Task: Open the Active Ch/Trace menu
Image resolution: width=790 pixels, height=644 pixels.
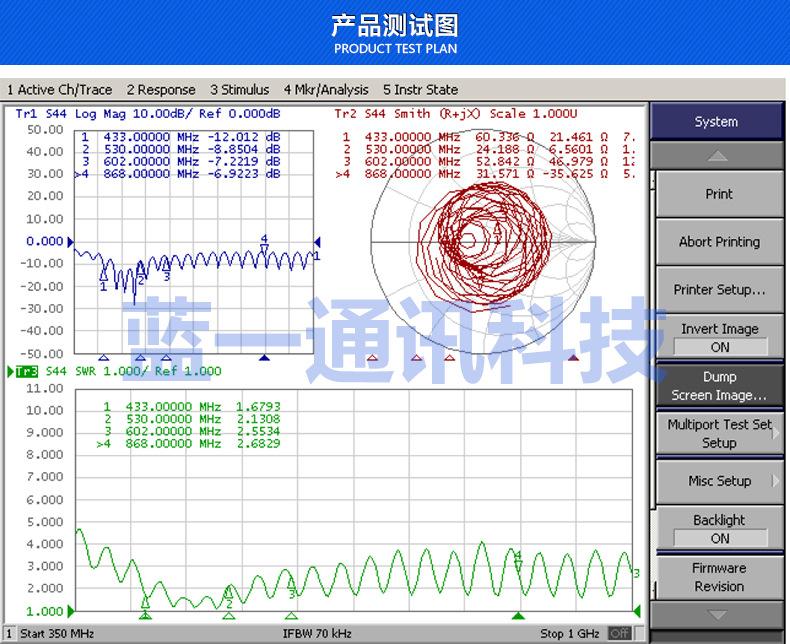Action: click(59, 90)
